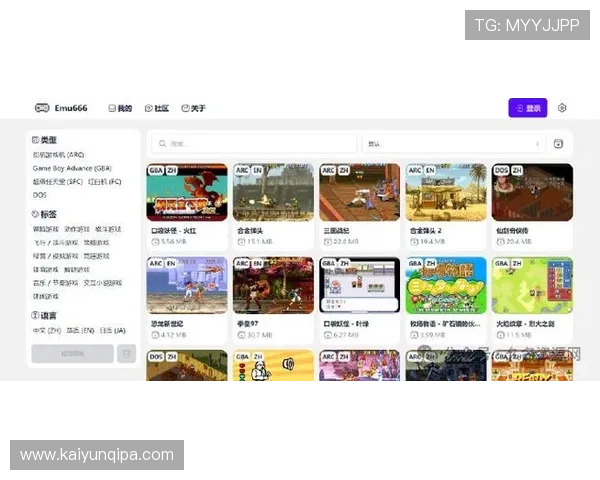Select the 休闲游戏 tag

click(46, 296)
